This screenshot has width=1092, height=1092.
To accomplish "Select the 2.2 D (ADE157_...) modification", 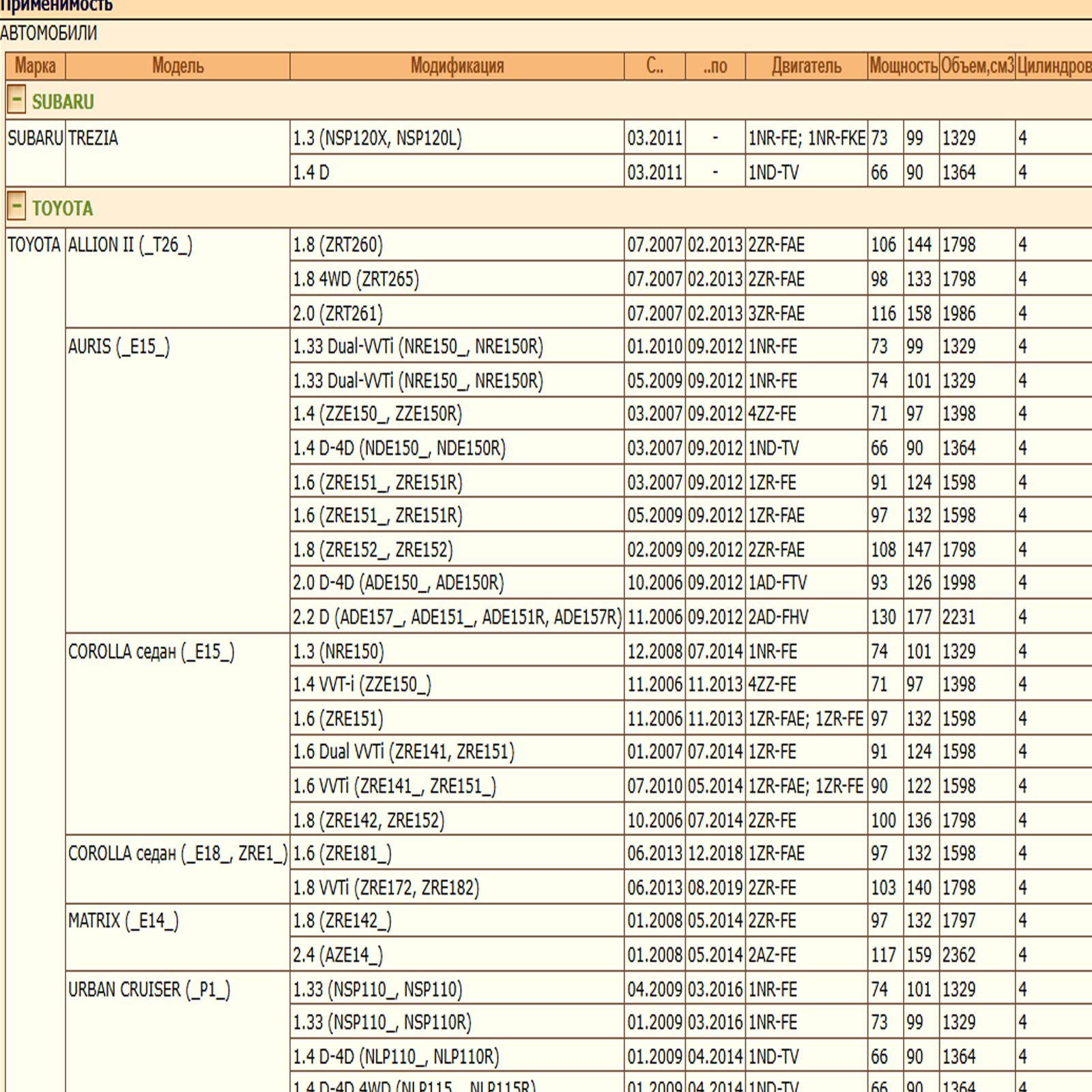I will point(457,617).
